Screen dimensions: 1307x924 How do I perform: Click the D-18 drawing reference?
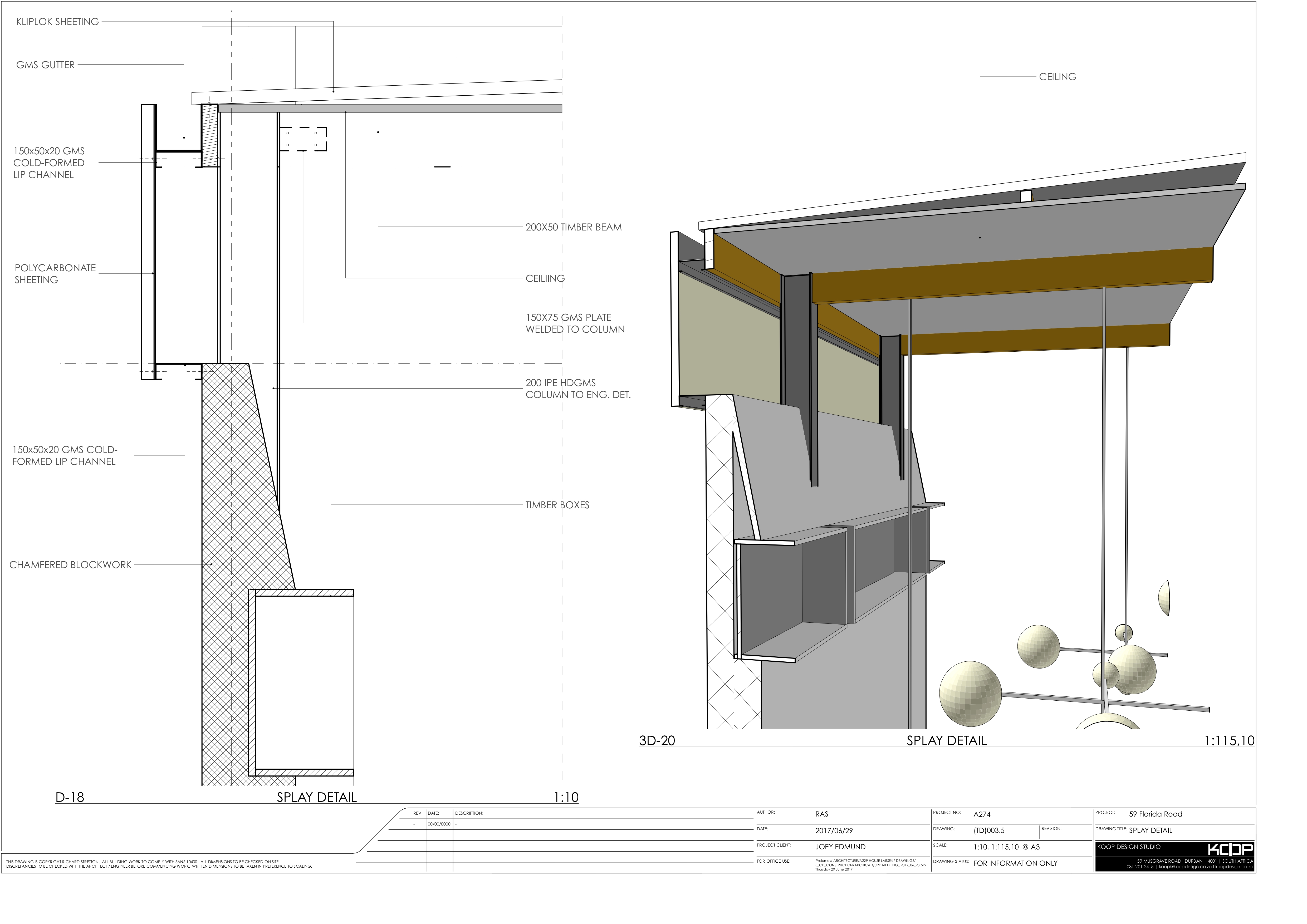tap(70, 797)
